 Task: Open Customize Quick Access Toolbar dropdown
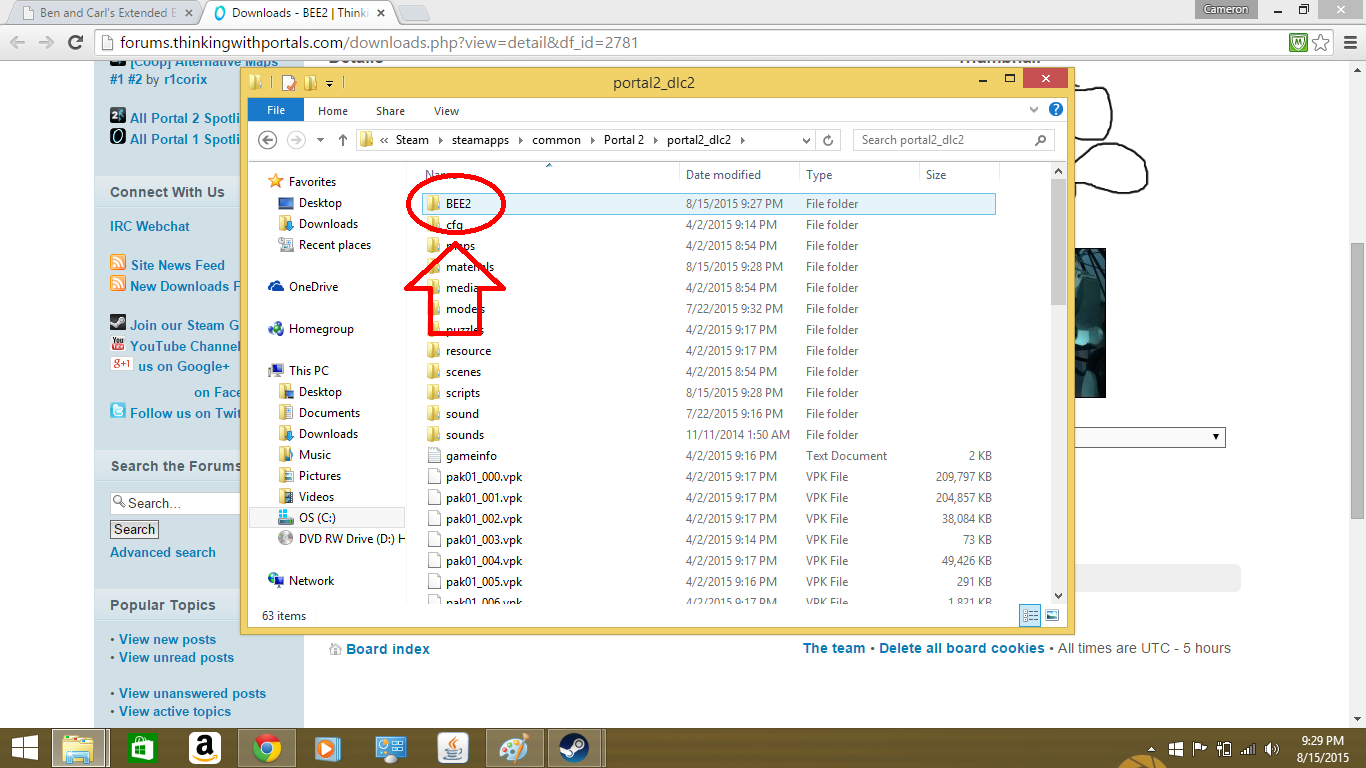[330, 83]
